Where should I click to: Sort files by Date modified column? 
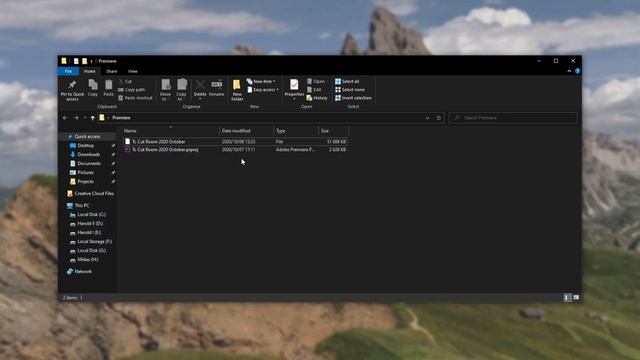click(x=246, y=131)
